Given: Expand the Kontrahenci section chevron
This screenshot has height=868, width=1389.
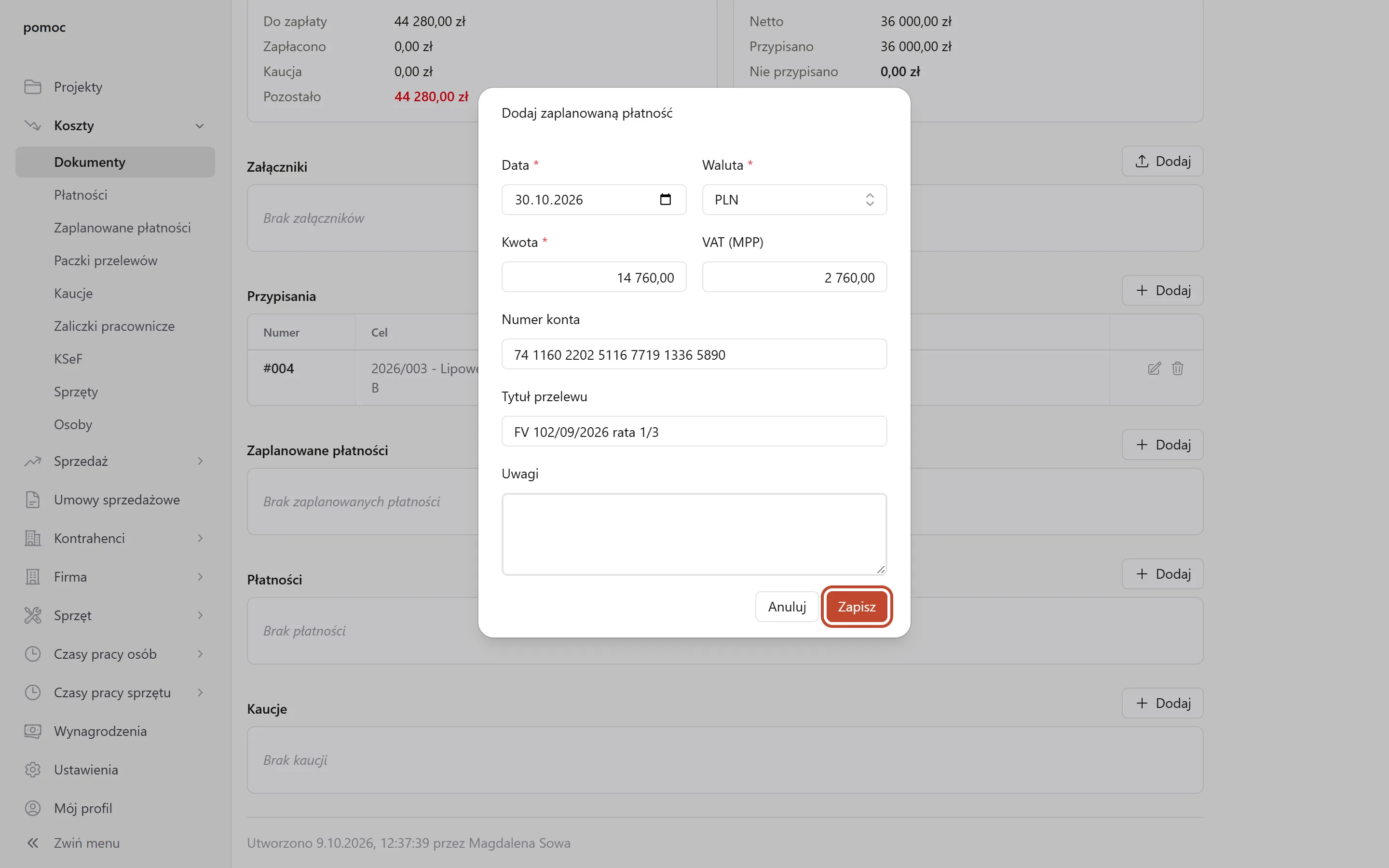Looking at the screenshot, I should (200, 538).
